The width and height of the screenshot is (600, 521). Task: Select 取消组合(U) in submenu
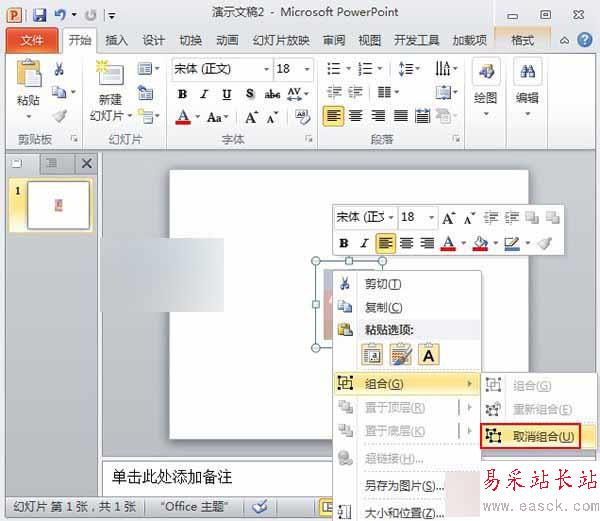tap(538, 436)
